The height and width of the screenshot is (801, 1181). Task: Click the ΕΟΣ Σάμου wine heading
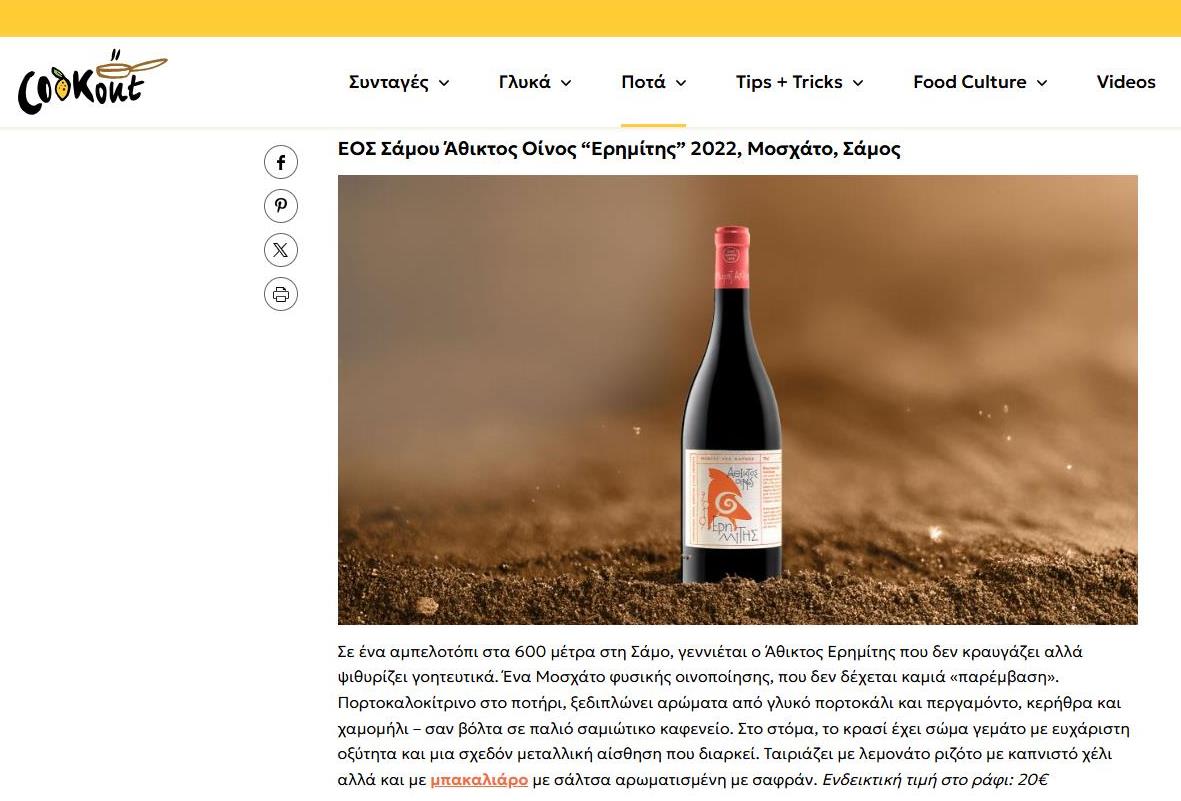(619, 148)
